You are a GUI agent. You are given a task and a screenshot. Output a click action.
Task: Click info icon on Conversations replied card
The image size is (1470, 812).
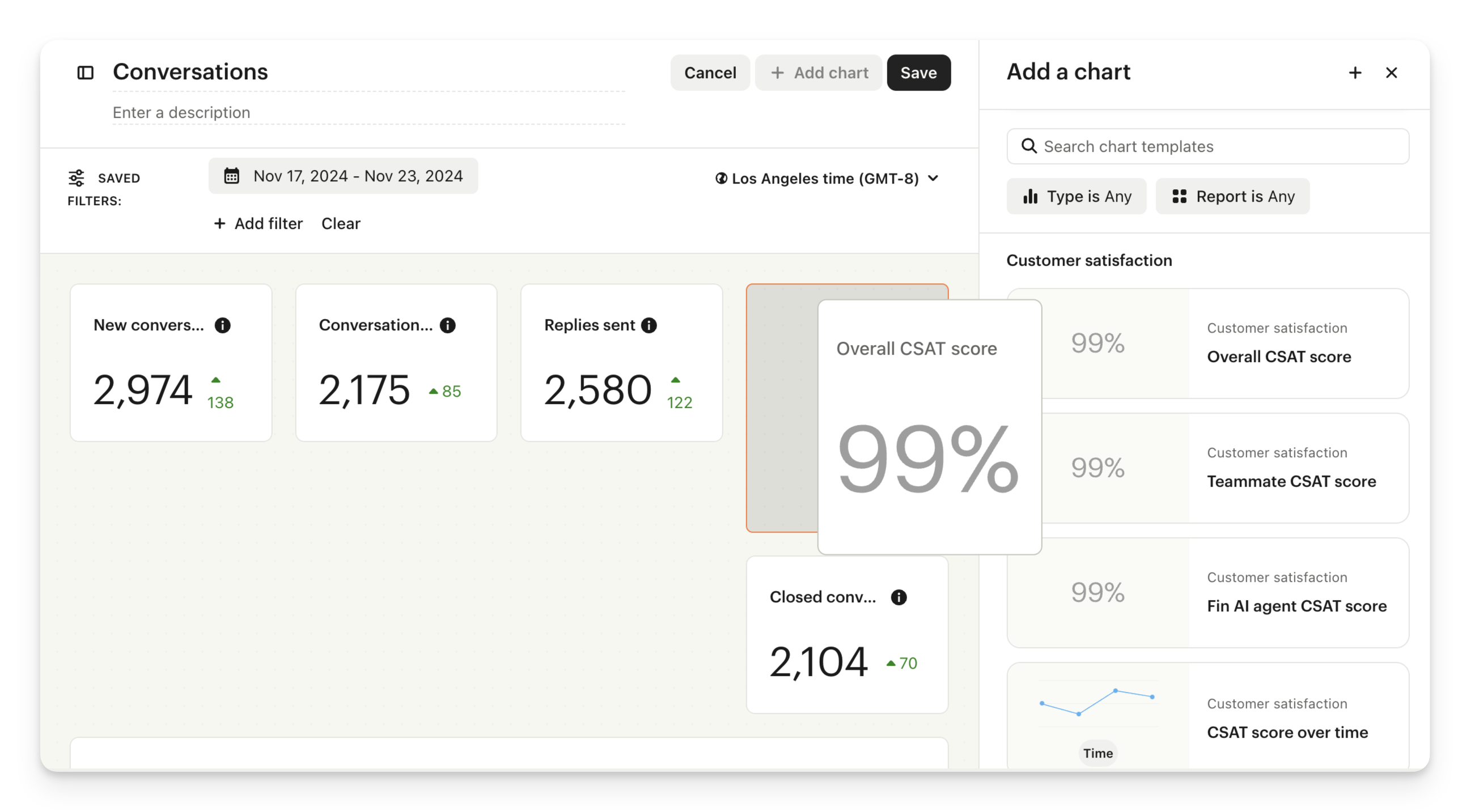pyautogui.click(x=448, y=325)
